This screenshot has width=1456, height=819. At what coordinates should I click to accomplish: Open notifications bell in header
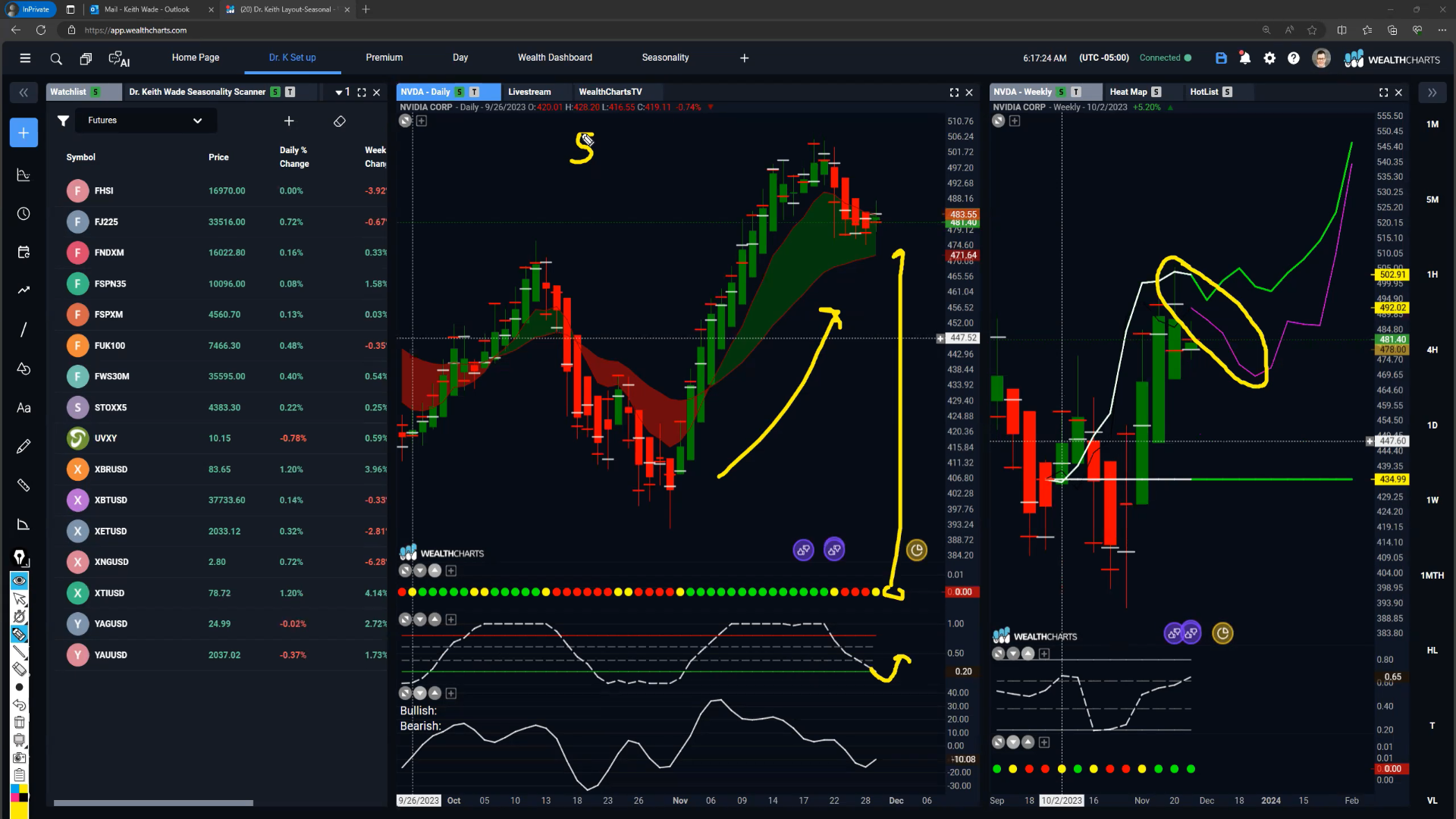point(1245,58)
